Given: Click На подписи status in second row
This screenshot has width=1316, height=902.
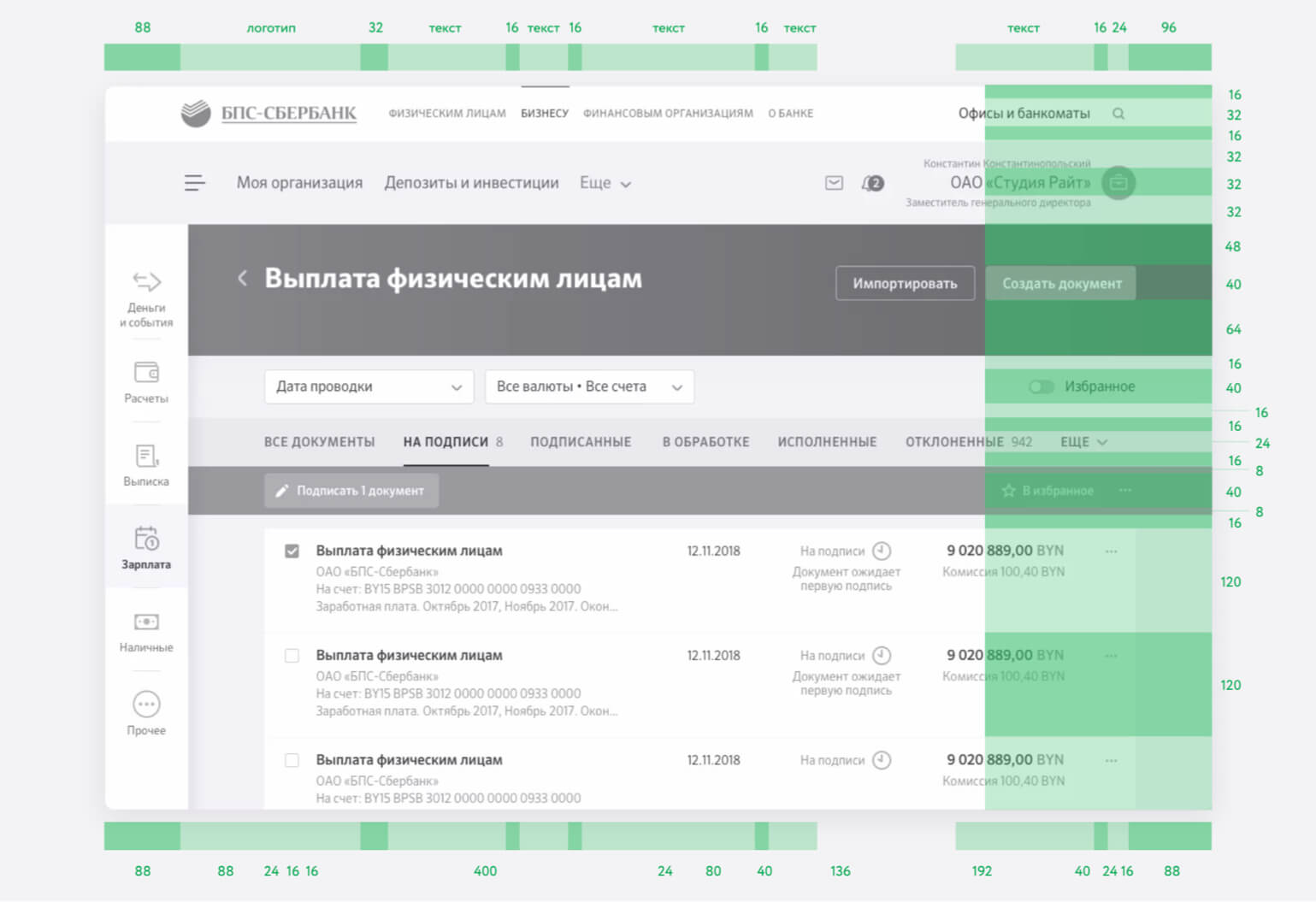Looking at the screenshot, I should point(832,656).
